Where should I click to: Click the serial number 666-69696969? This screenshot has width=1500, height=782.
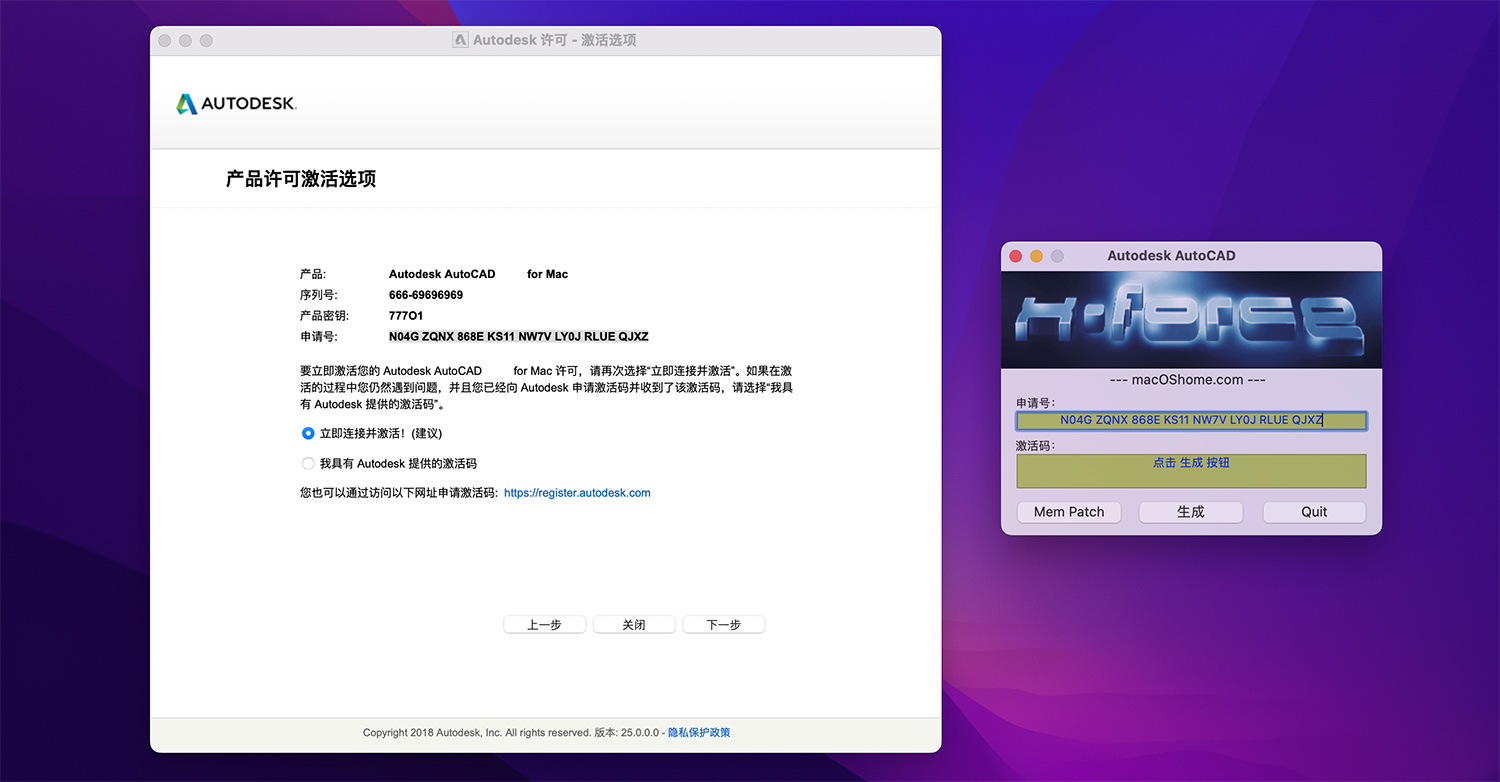[426, 295]
